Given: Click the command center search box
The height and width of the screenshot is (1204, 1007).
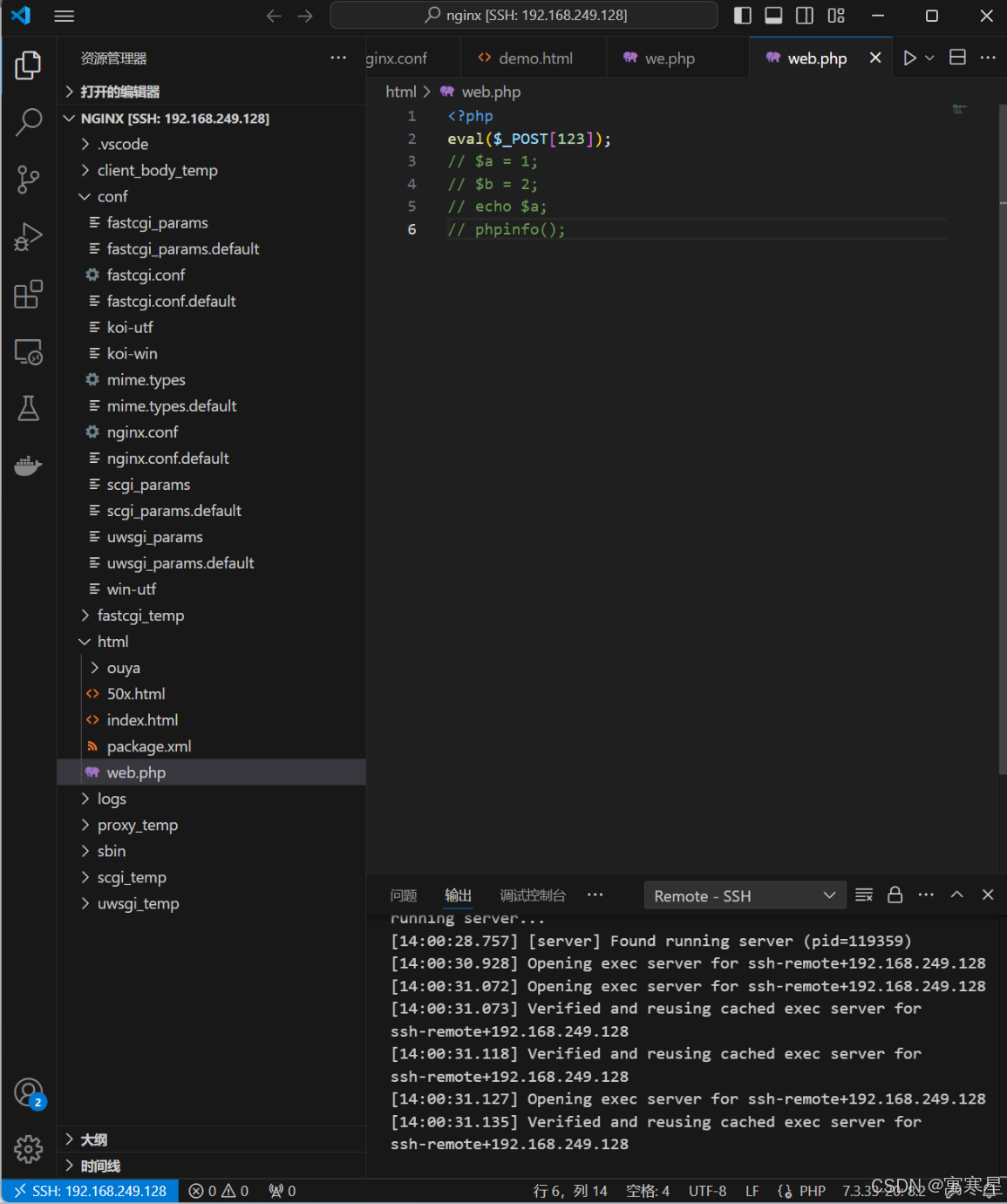Looking at the screenshot, I should coord(524,16).
